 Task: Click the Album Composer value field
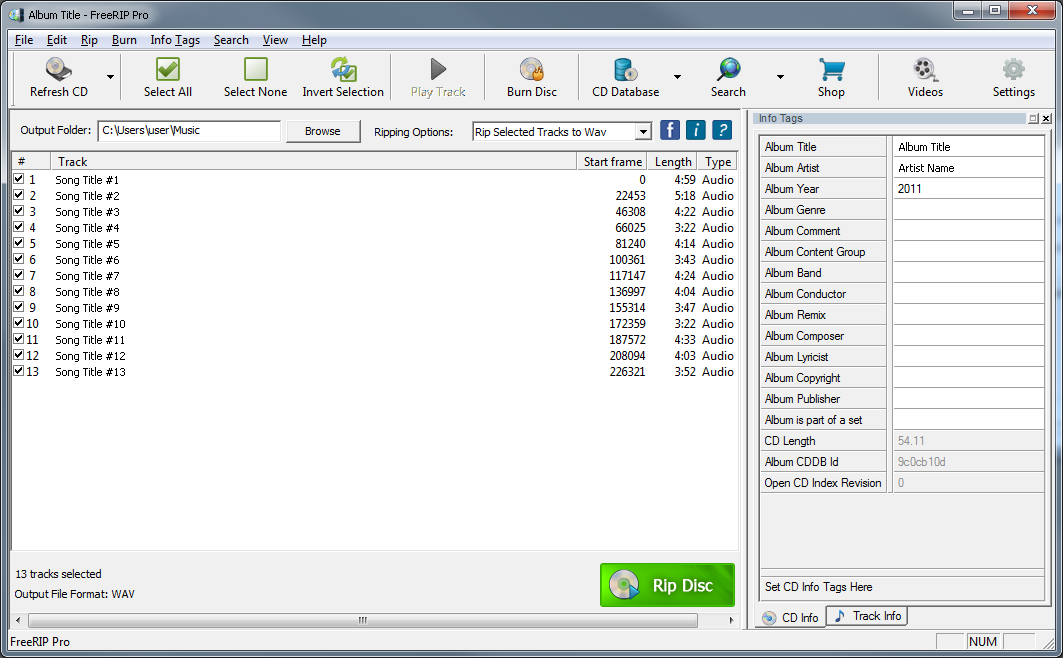click(968, 336)
